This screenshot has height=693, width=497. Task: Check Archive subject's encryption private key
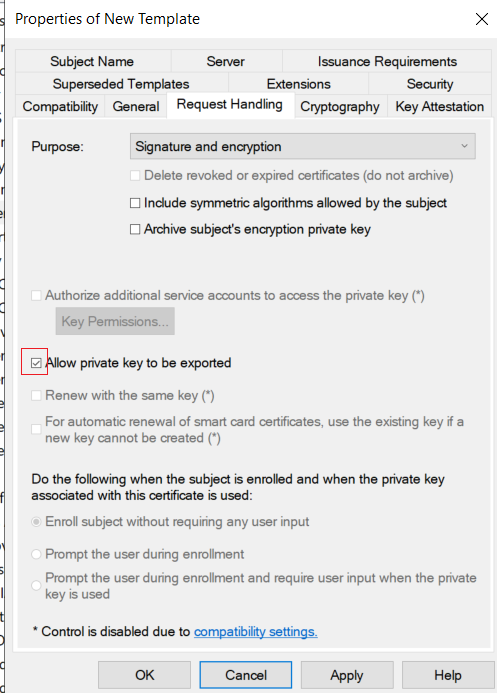tap(135, 229)
